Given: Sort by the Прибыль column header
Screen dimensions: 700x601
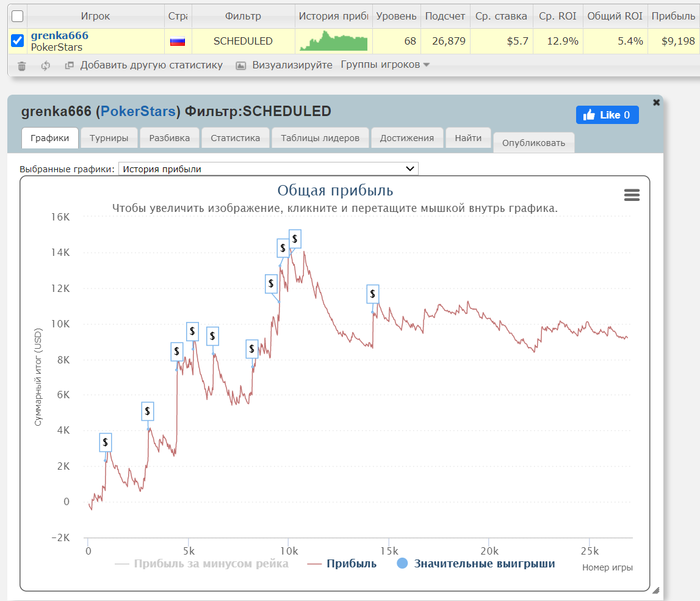Looking at the screenshot, I should [x=673, y=16].
